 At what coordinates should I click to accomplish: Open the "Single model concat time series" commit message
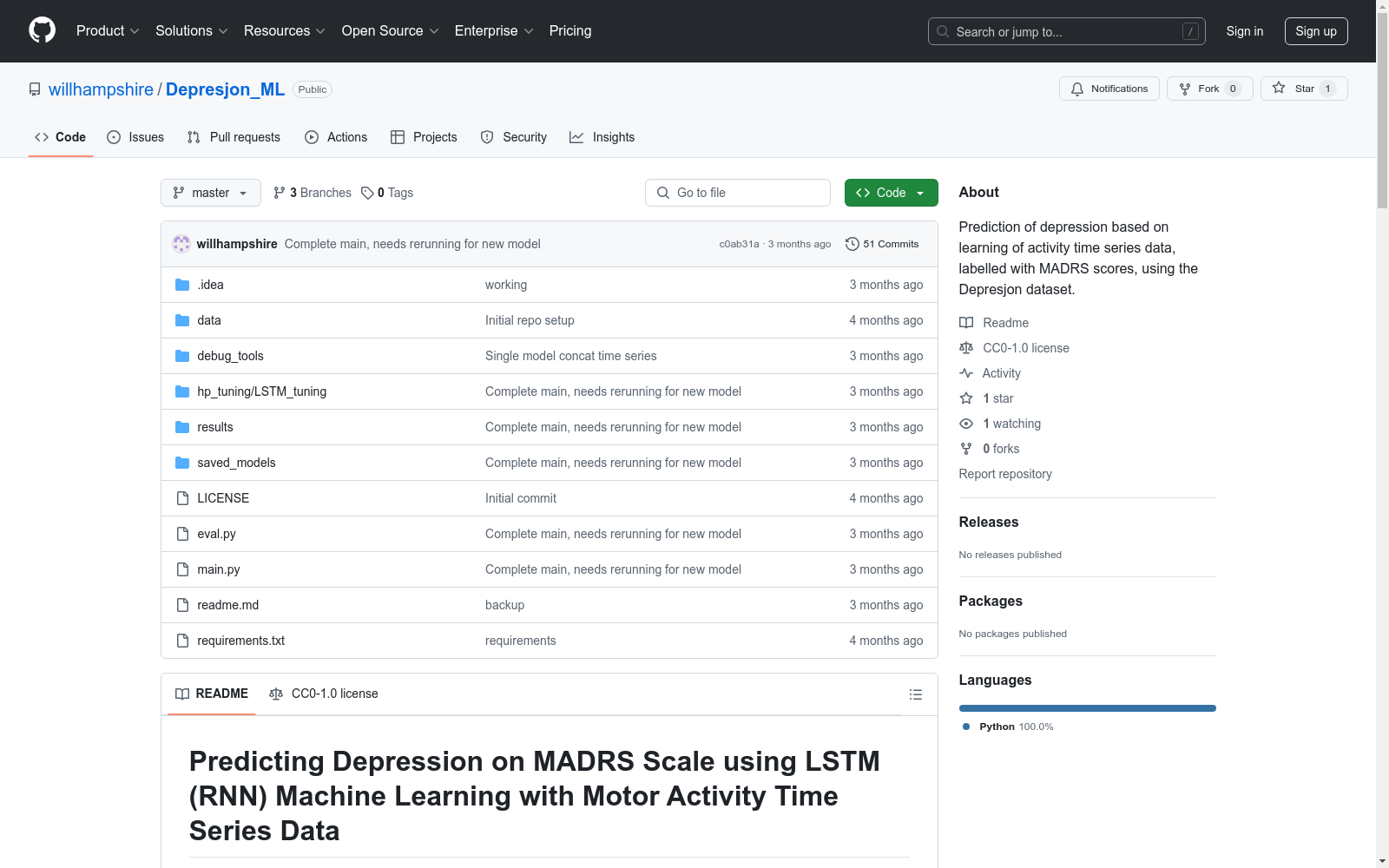[x=571, y=356]
